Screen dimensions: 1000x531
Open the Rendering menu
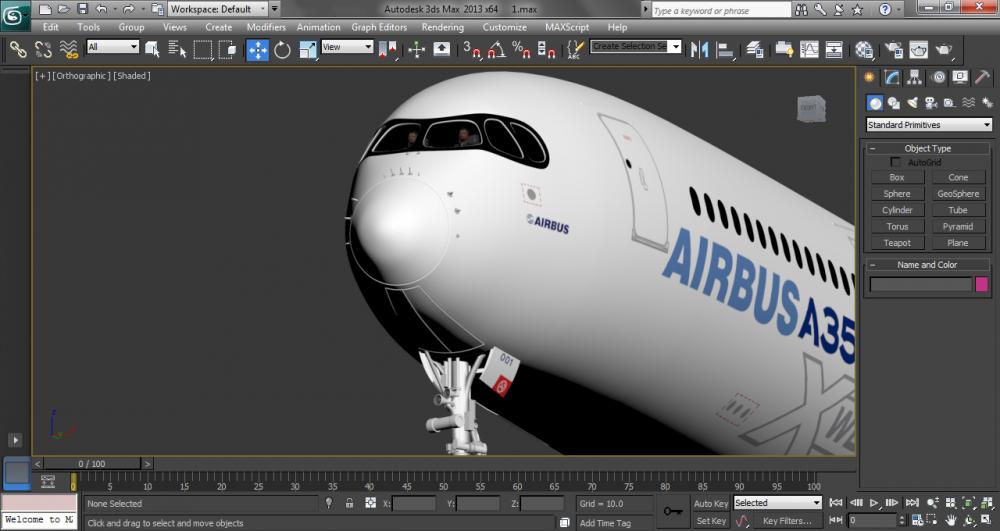(442, 27)
